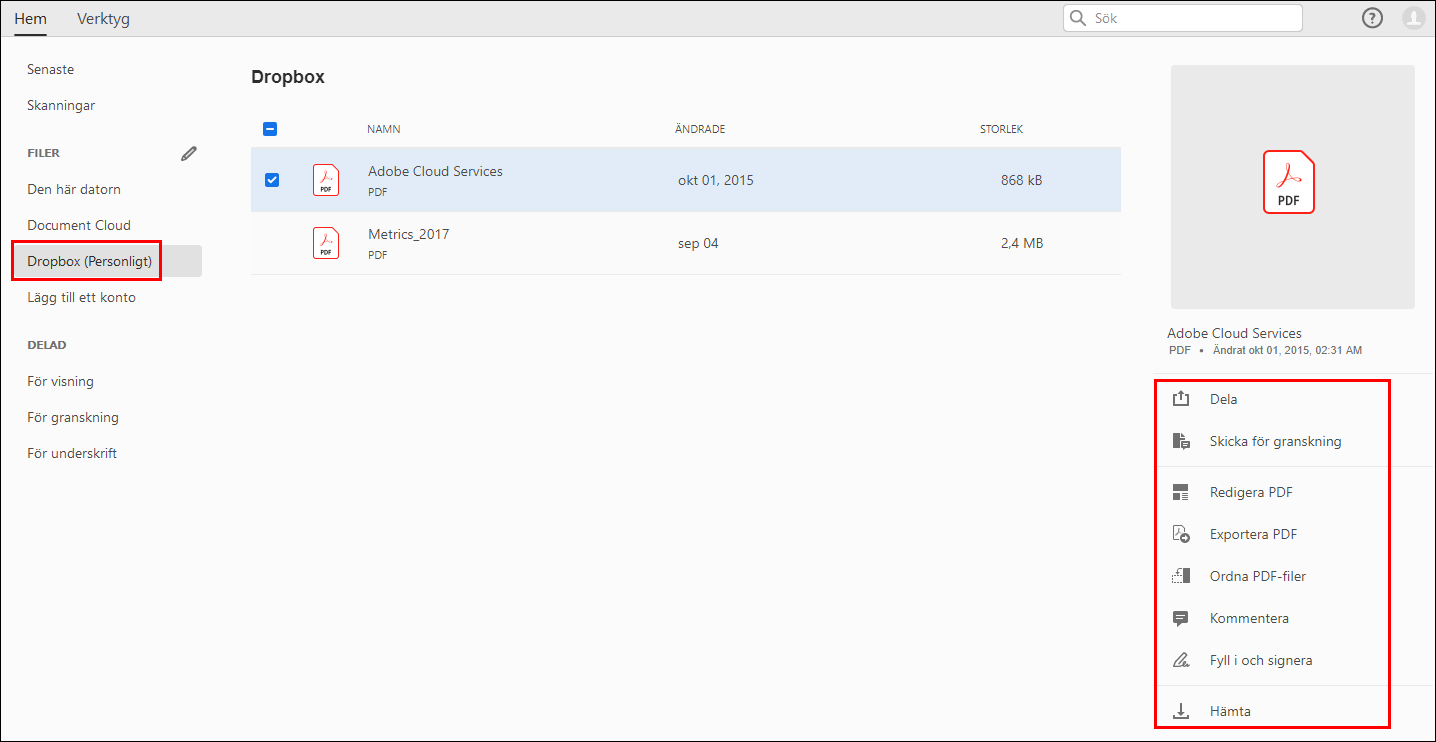Select Document Cloud in the sidebar

(79, 225)
